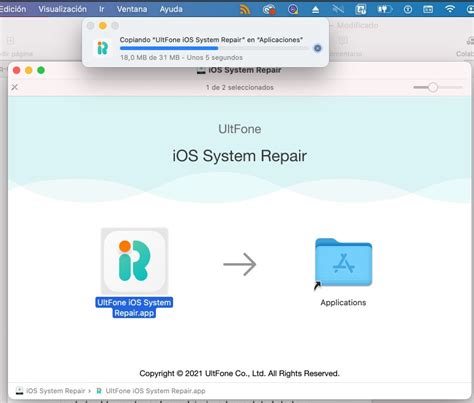Click the eject-shaped menu bar icon
Viewport: 474px width, 403px height.
pyautogui.click(x=315, y=9)
